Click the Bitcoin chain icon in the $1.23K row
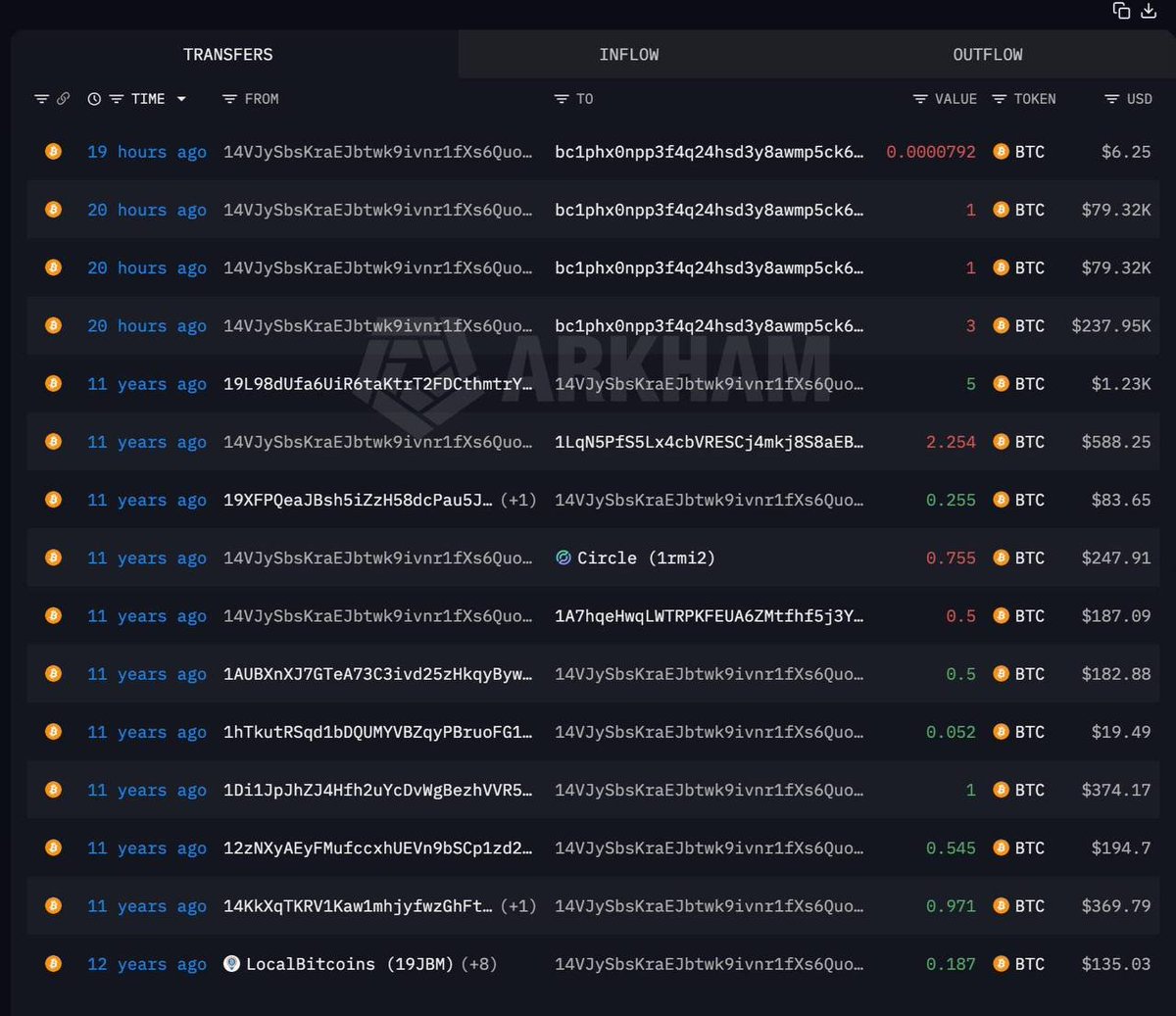 tap(53, 384)
